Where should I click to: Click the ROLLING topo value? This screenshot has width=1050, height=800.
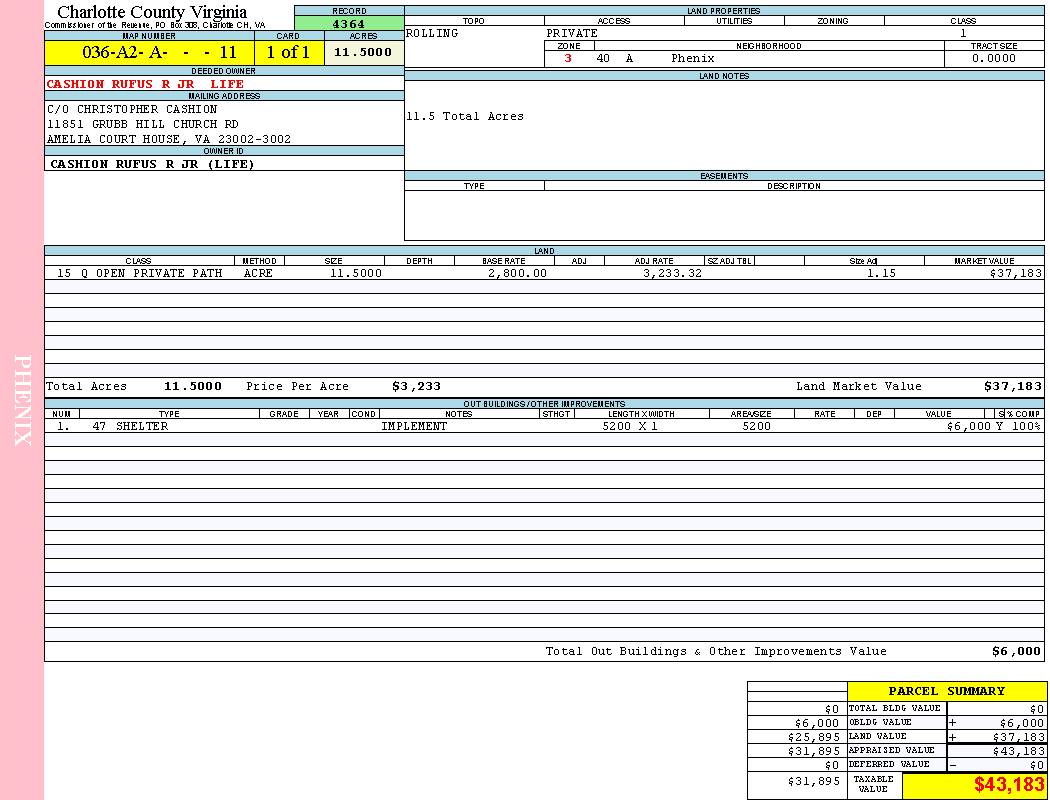click(432, 33)
